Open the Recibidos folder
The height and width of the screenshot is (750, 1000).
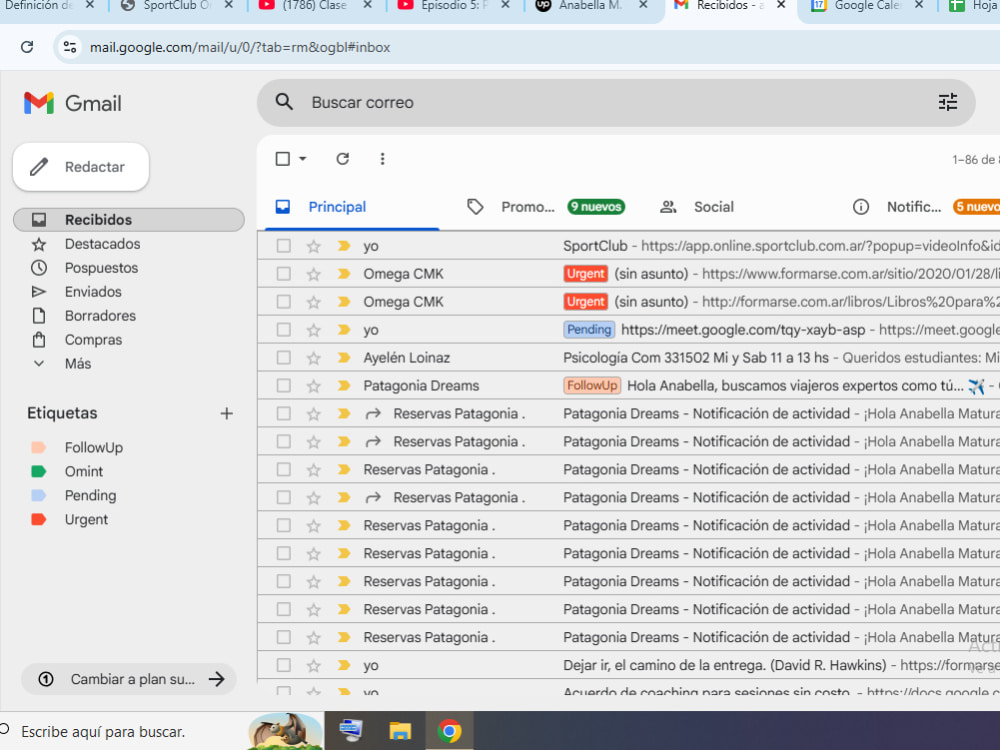129,219
